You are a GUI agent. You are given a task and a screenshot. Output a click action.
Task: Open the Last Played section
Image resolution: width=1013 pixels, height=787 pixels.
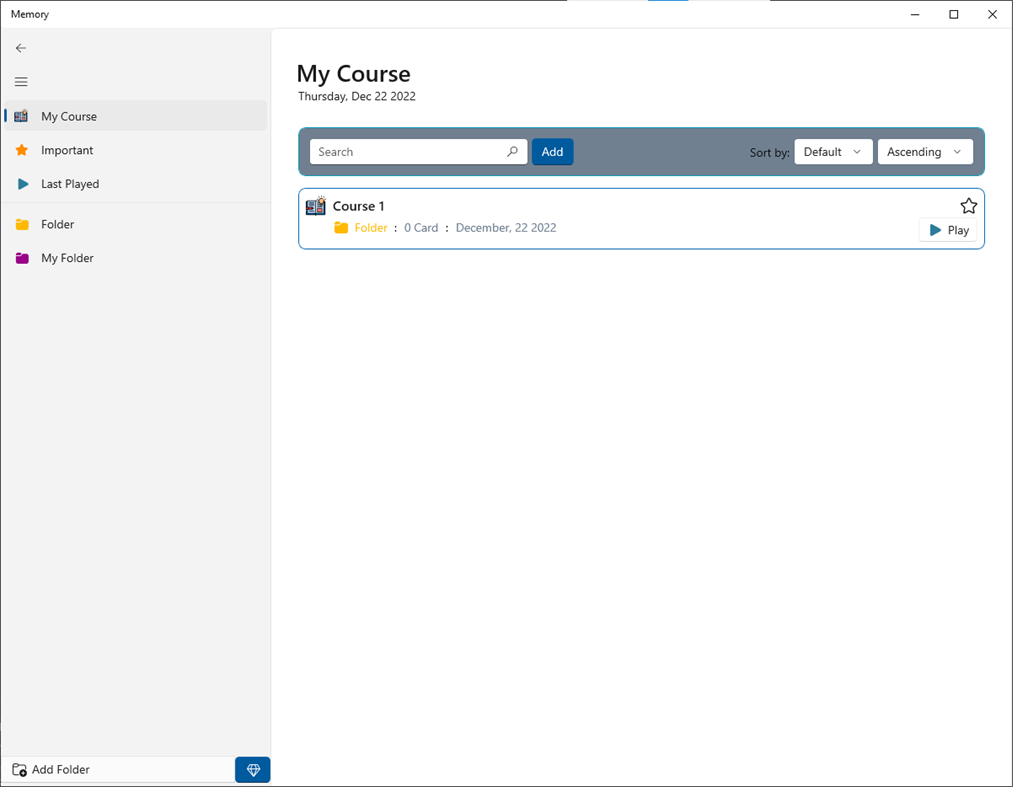pyautogui.click(x=136, y=184)
